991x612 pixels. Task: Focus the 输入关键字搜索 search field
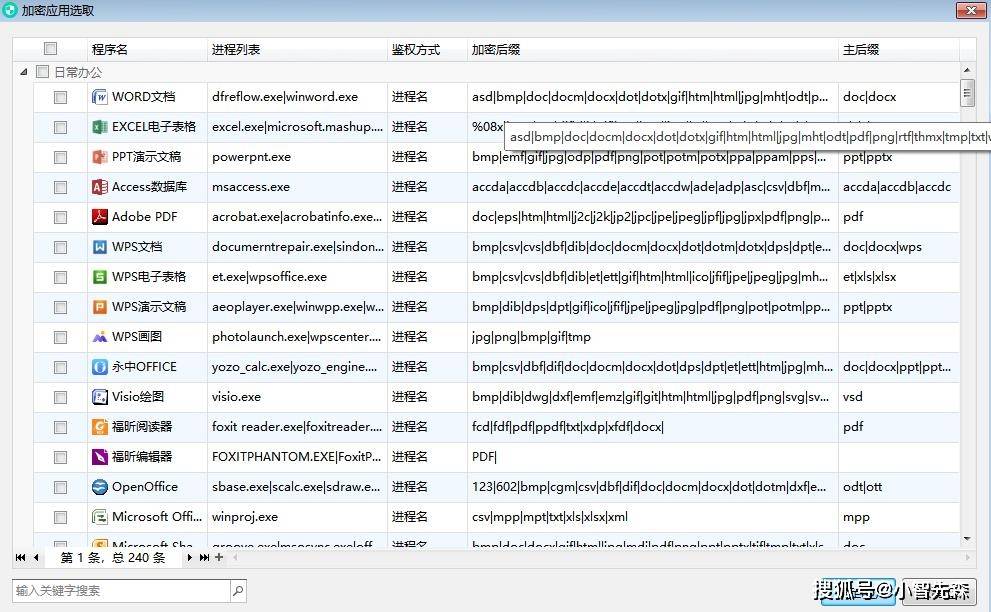click(121, 591)
